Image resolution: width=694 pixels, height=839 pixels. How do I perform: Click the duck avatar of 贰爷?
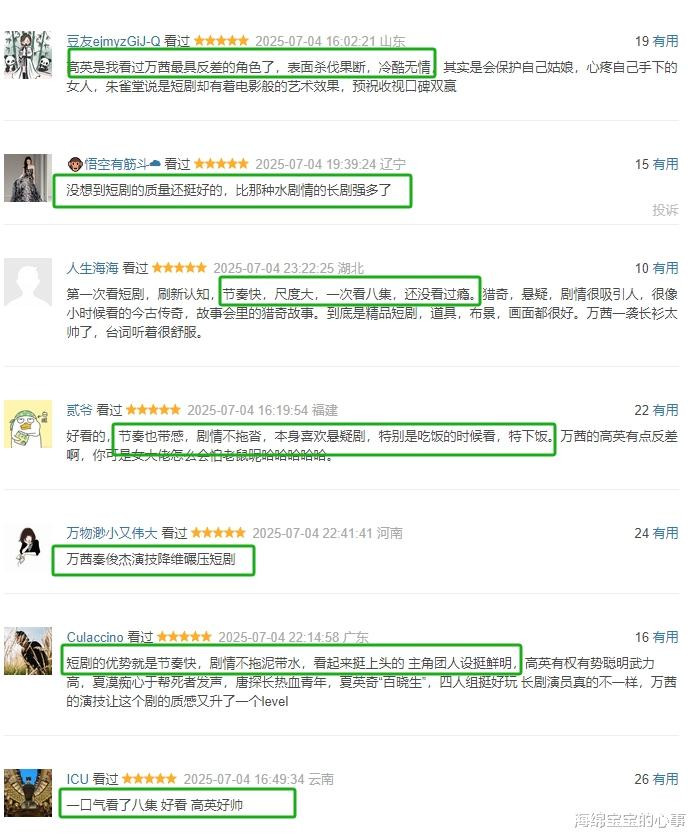click(28, 424)
